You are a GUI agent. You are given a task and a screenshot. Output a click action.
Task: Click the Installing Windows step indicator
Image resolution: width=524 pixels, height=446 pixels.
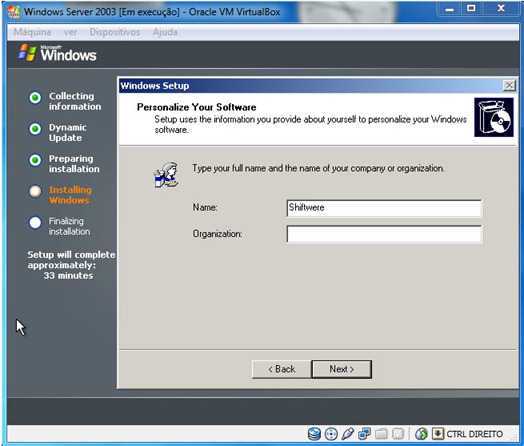(x=35, y=191)
